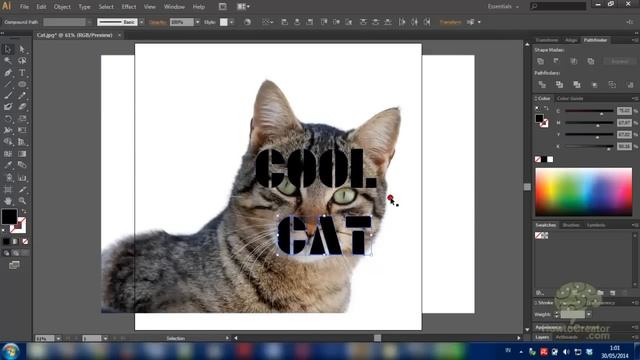Screen dimensions: 640x360
Task: Click the Minus Back pathfinder icon
Action: 630,84
